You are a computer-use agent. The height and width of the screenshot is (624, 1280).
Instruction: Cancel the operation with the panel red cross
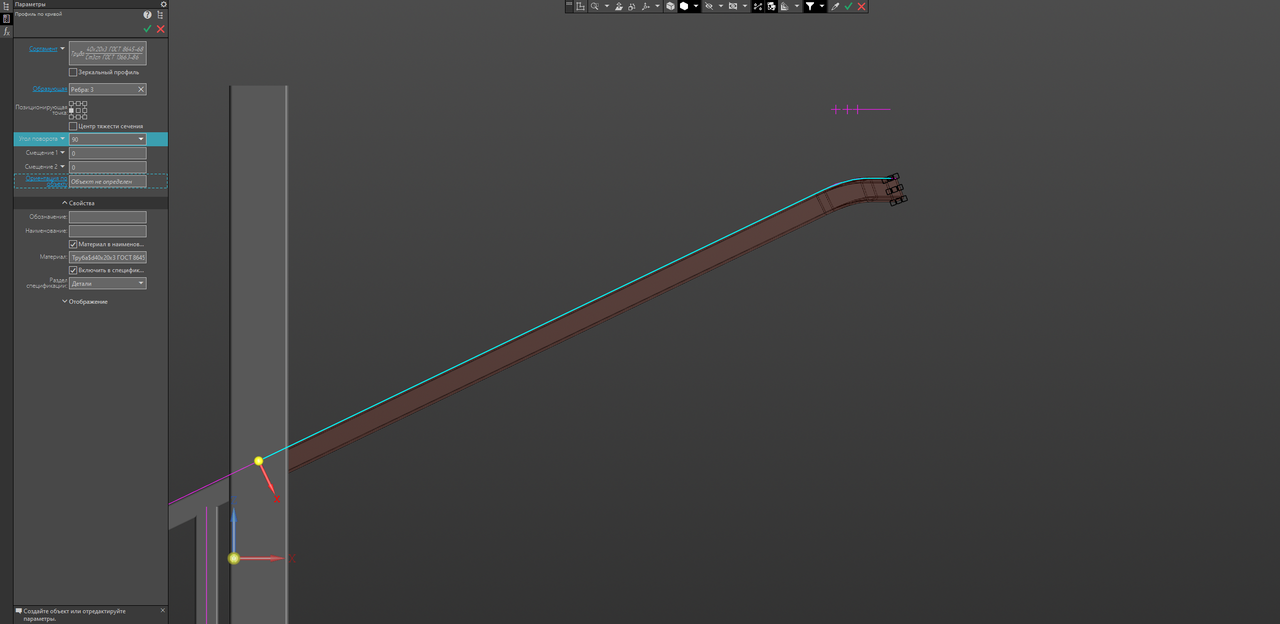pos(160,29)
